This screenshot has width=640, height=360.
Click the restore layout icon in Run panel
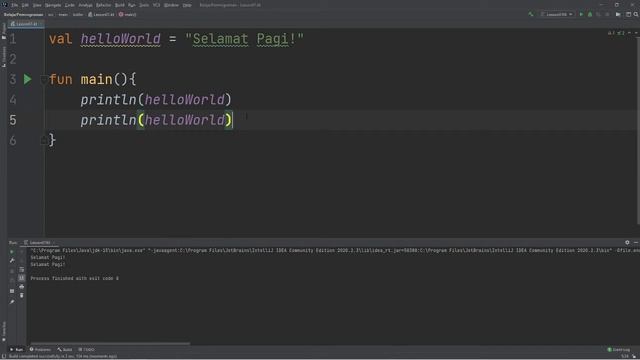point(12,291)
